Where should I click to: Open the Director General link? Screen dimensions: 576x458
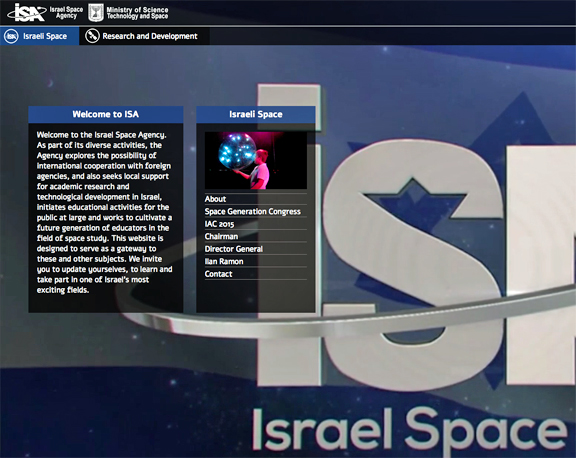point(234,249)
